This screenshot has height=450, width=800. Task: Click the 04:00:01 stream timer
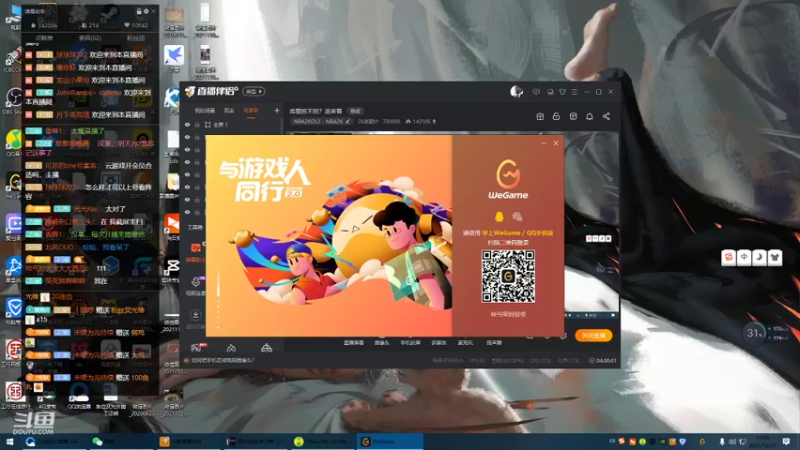[603, 361]
